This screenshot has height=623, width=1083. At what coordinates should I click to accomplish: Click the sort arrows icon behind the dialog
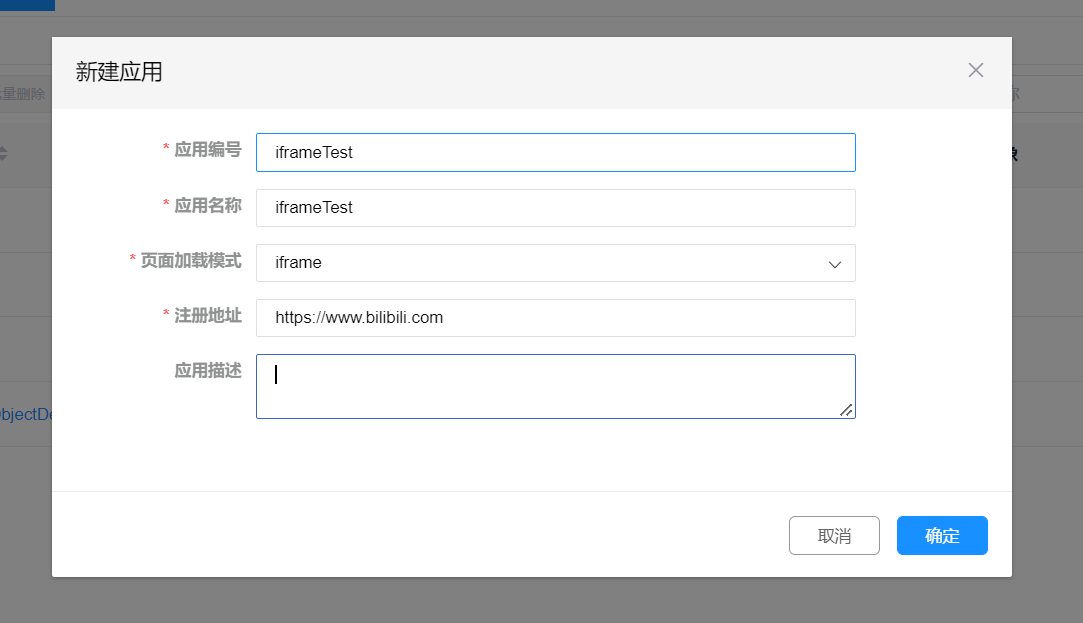coord(3,153)
